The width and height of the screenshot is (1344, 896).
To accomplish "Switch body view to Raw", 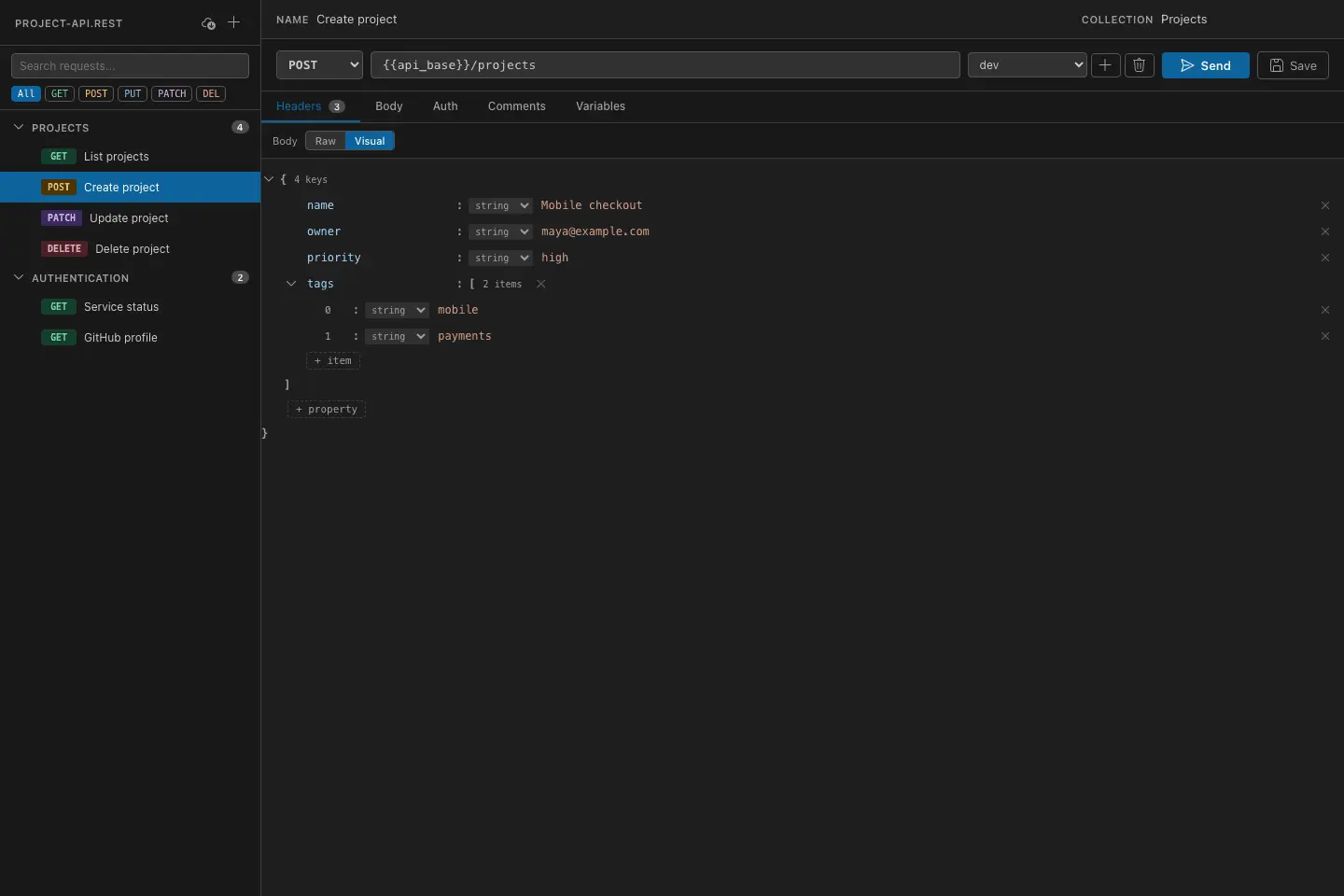I will click(x=325, y=141).
